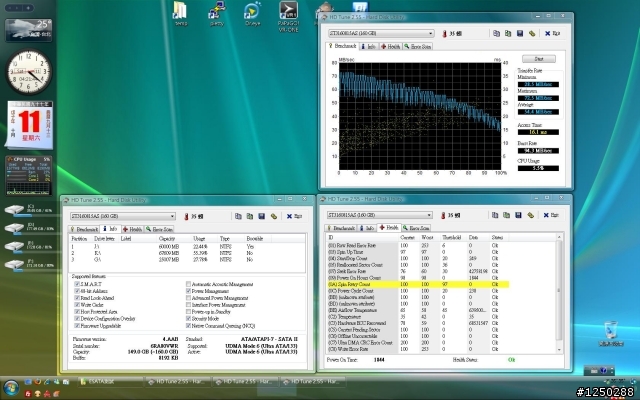Toggle Native Command Queuing (NCQ) checkbox
The height and width of the screenshot is (400, 640).
[188, 326]
